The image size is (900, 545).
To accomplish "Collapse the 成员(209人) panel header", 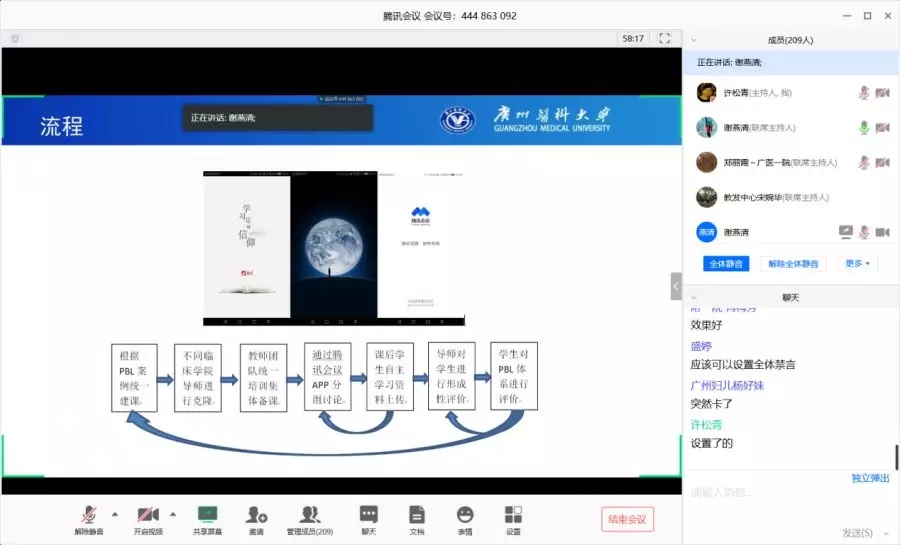I will pos(693,40).
